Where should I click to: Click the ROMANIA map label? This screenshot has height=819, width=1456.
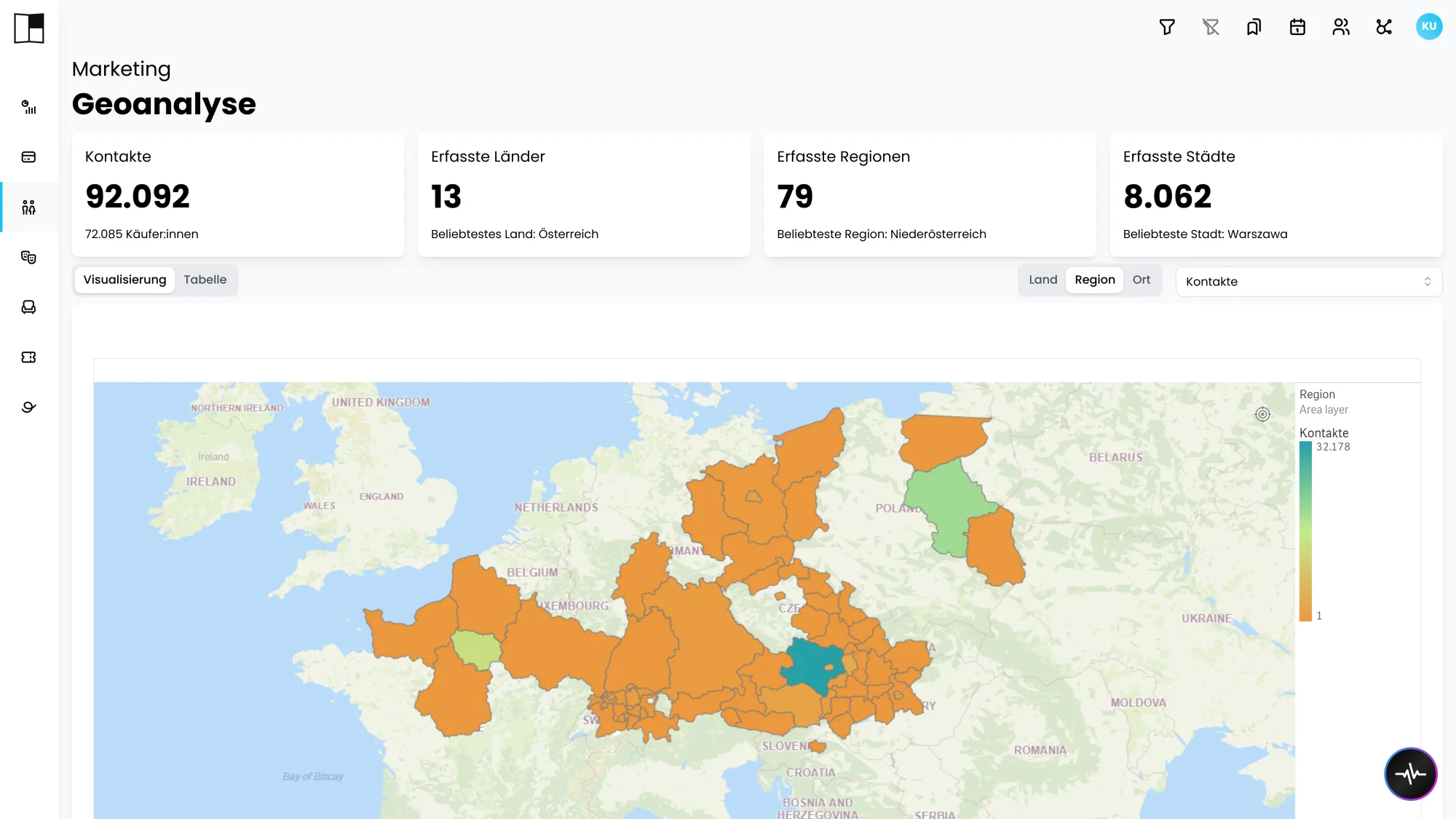[1040, 750]
